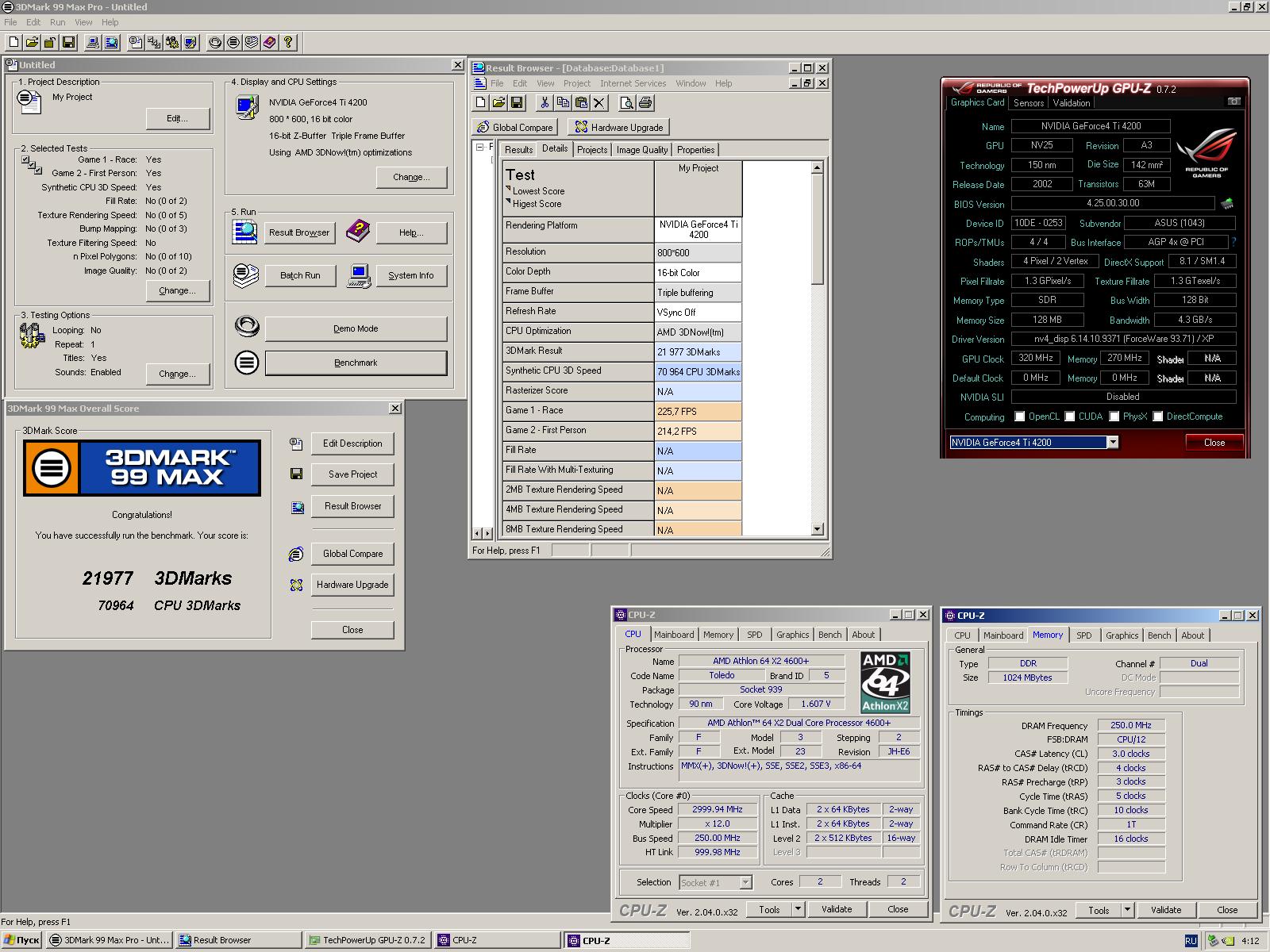Toggle the PhysX checkbox in GPU-Z
This screenshot has width=1270, height=952.
point(1114,416)
